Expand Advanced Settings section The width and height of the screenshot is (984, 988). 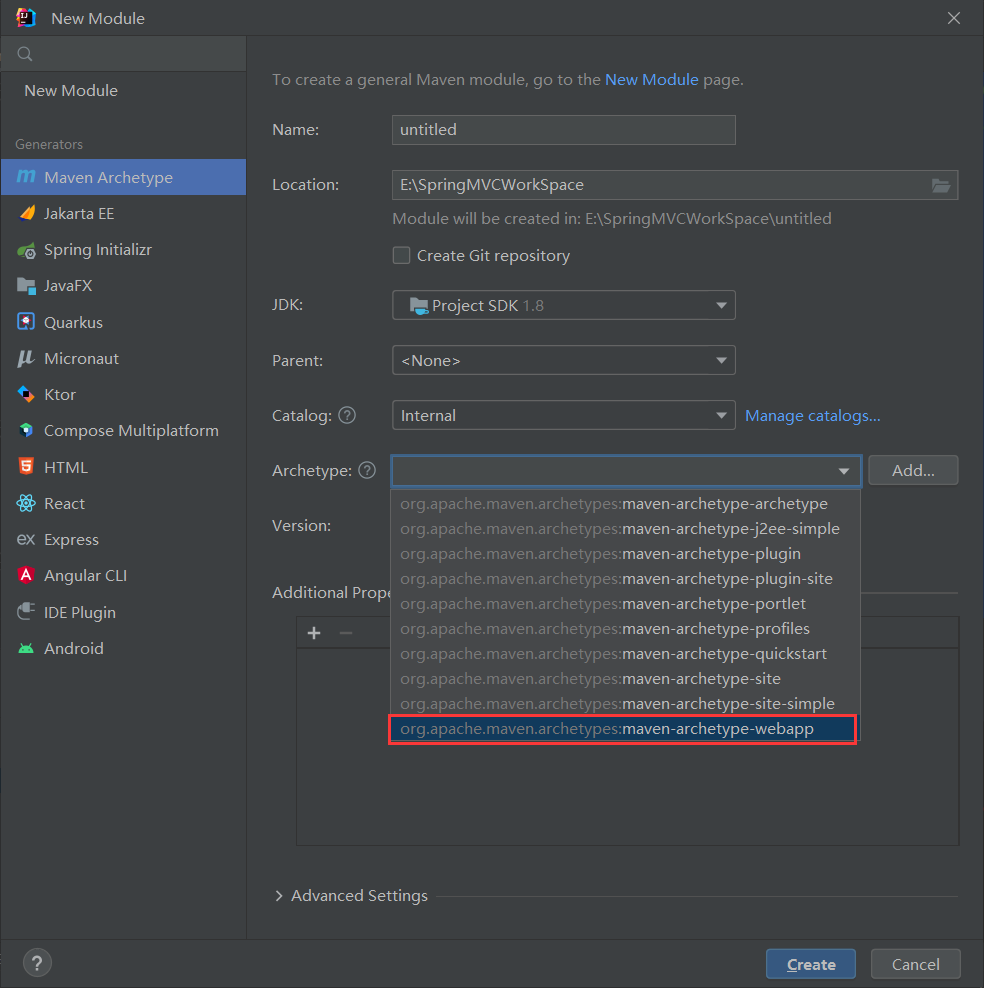pos(279,895)
